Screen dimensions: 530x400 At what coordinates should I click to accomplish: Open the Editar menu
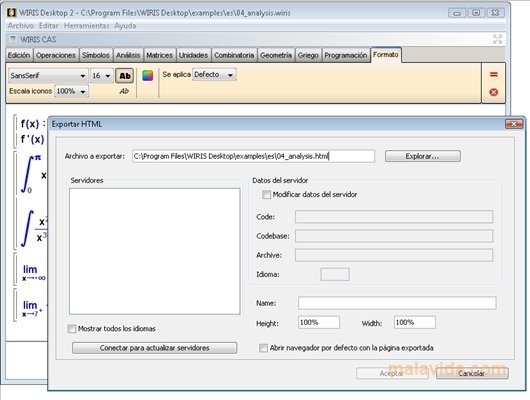pyautogui.click(x=49, y=26)
